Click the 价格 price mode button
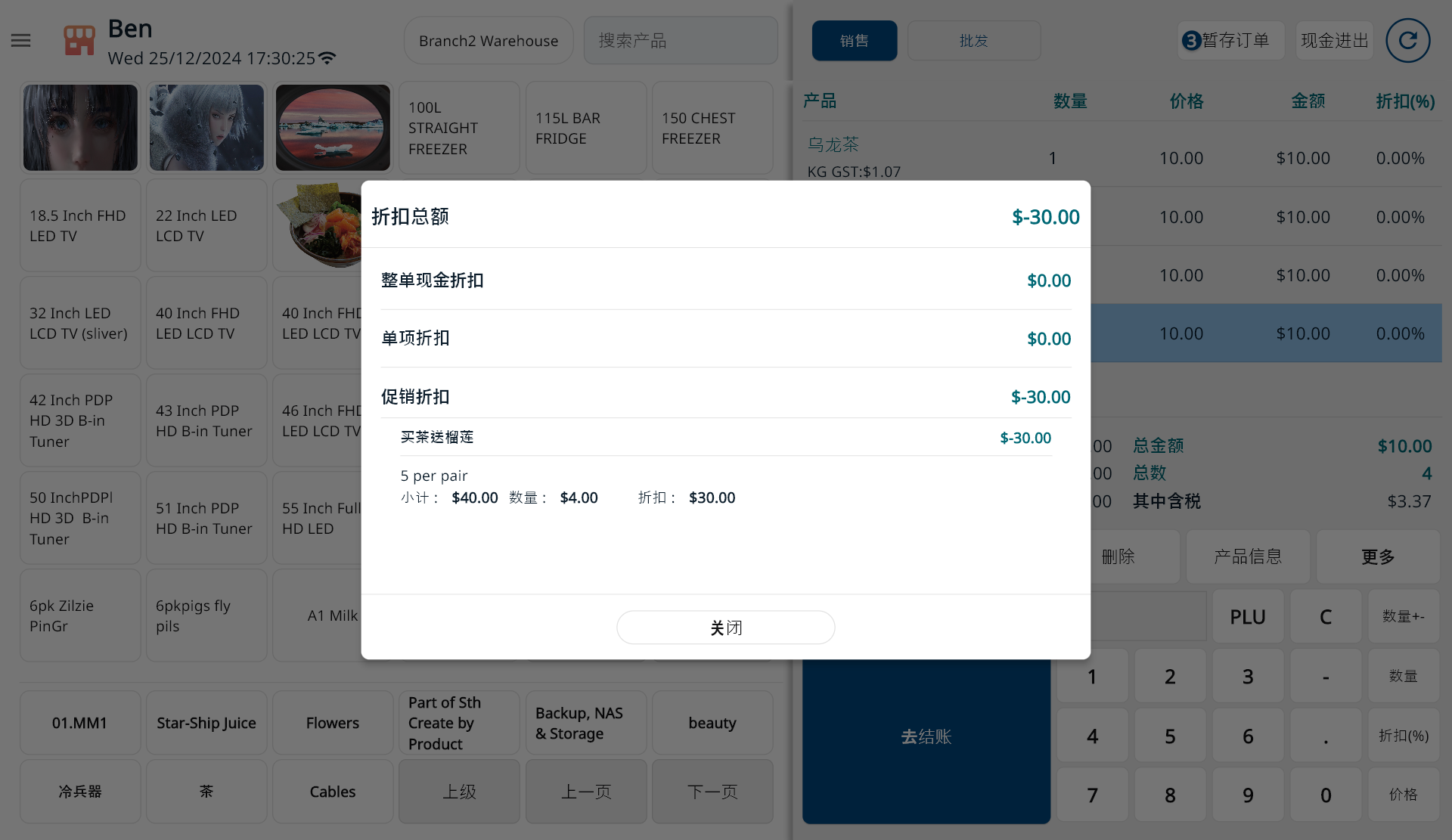The image size is (1452, 840). [x=1404, y=795]
